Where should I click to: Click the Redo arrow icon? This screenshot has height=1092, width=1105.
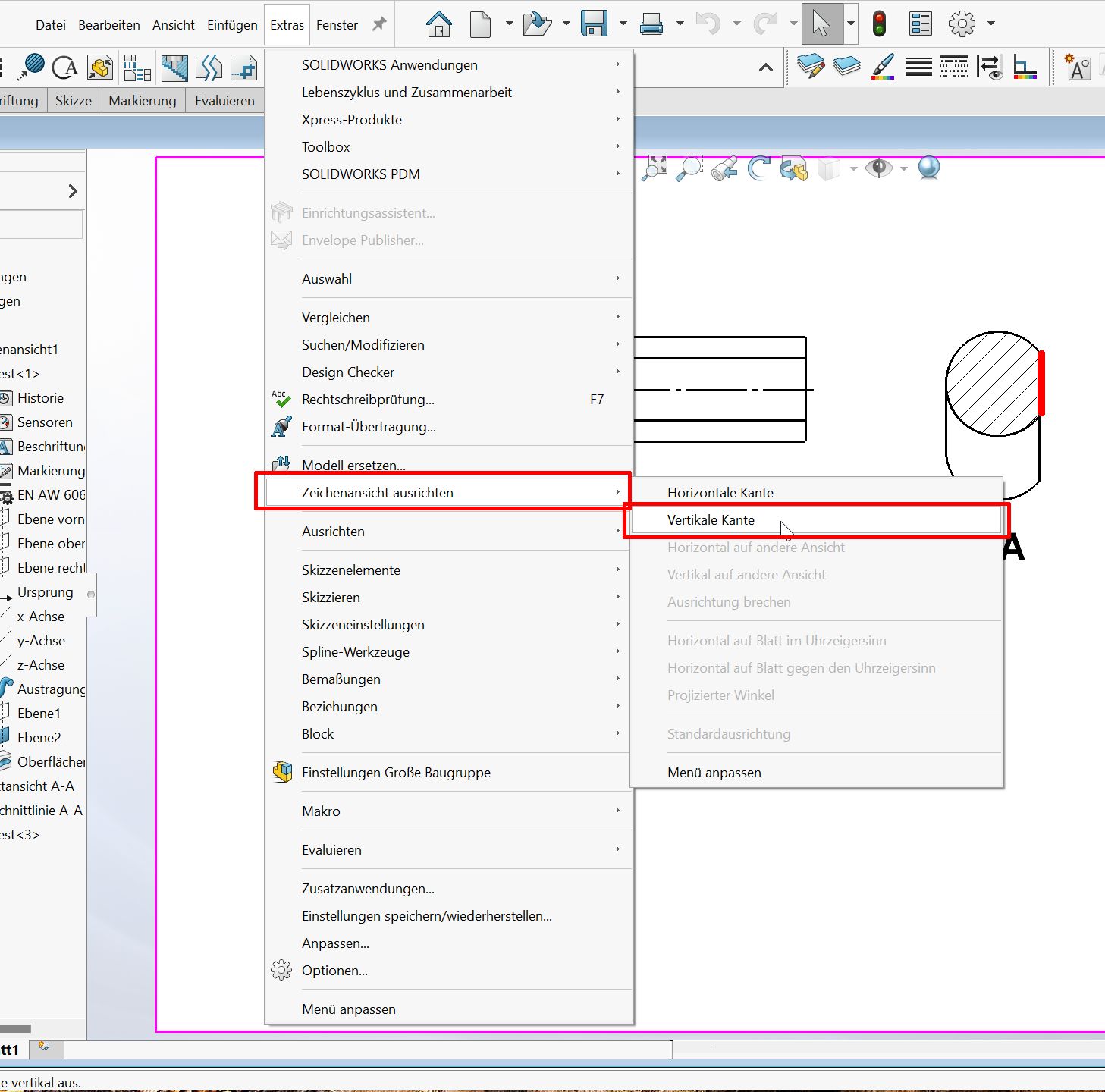click(x=765, y=24)
